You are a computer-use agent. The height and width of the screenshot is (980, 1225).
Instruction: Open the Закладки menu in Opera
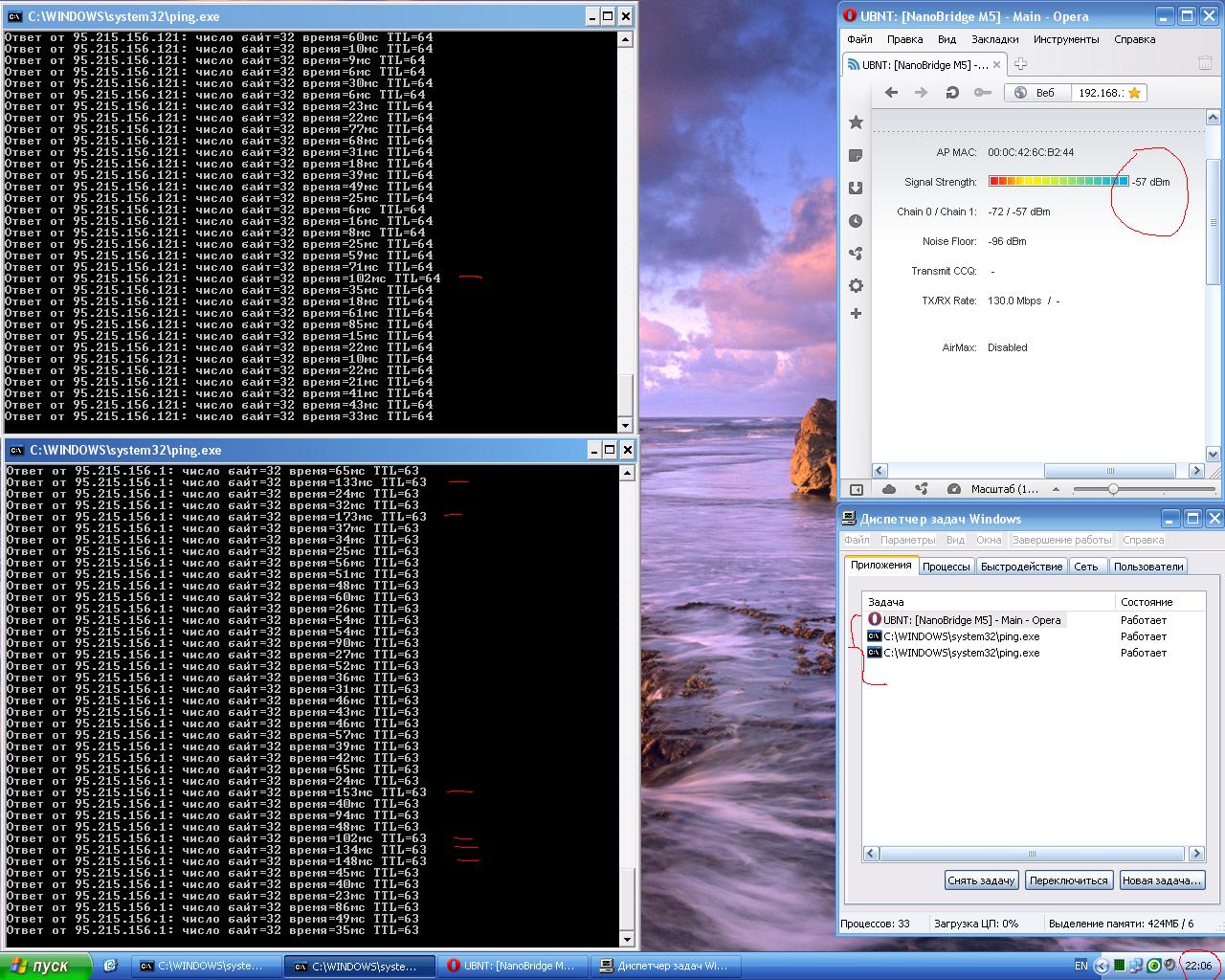pyautogui.click(x=994, y=39)
